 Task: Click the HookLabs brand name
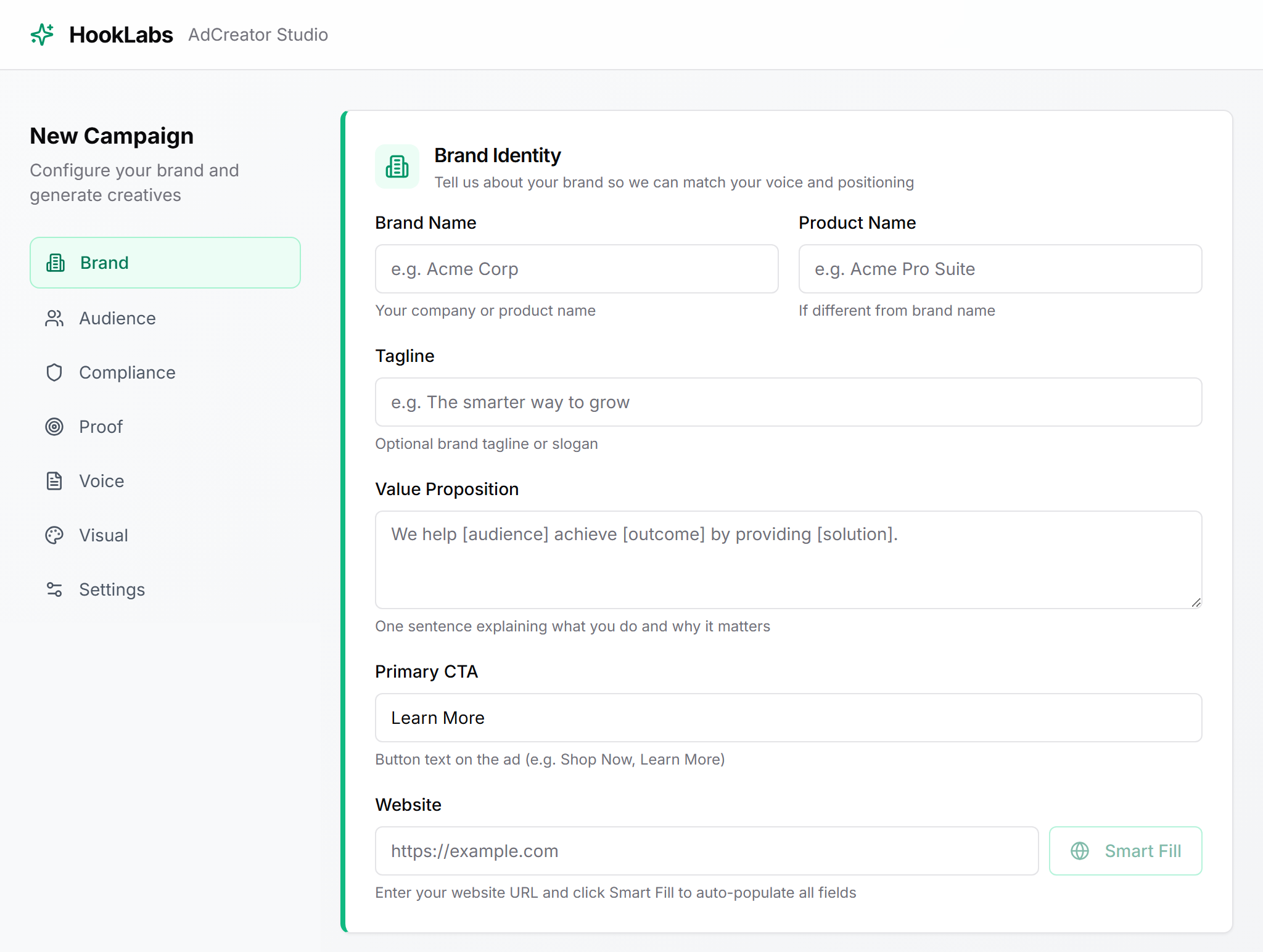coord(121,35)
